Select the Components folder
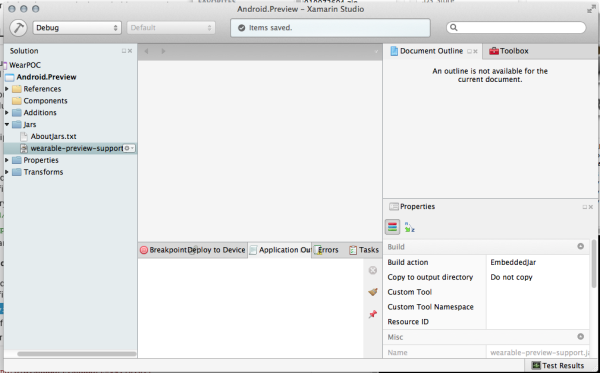 point(45,101)
